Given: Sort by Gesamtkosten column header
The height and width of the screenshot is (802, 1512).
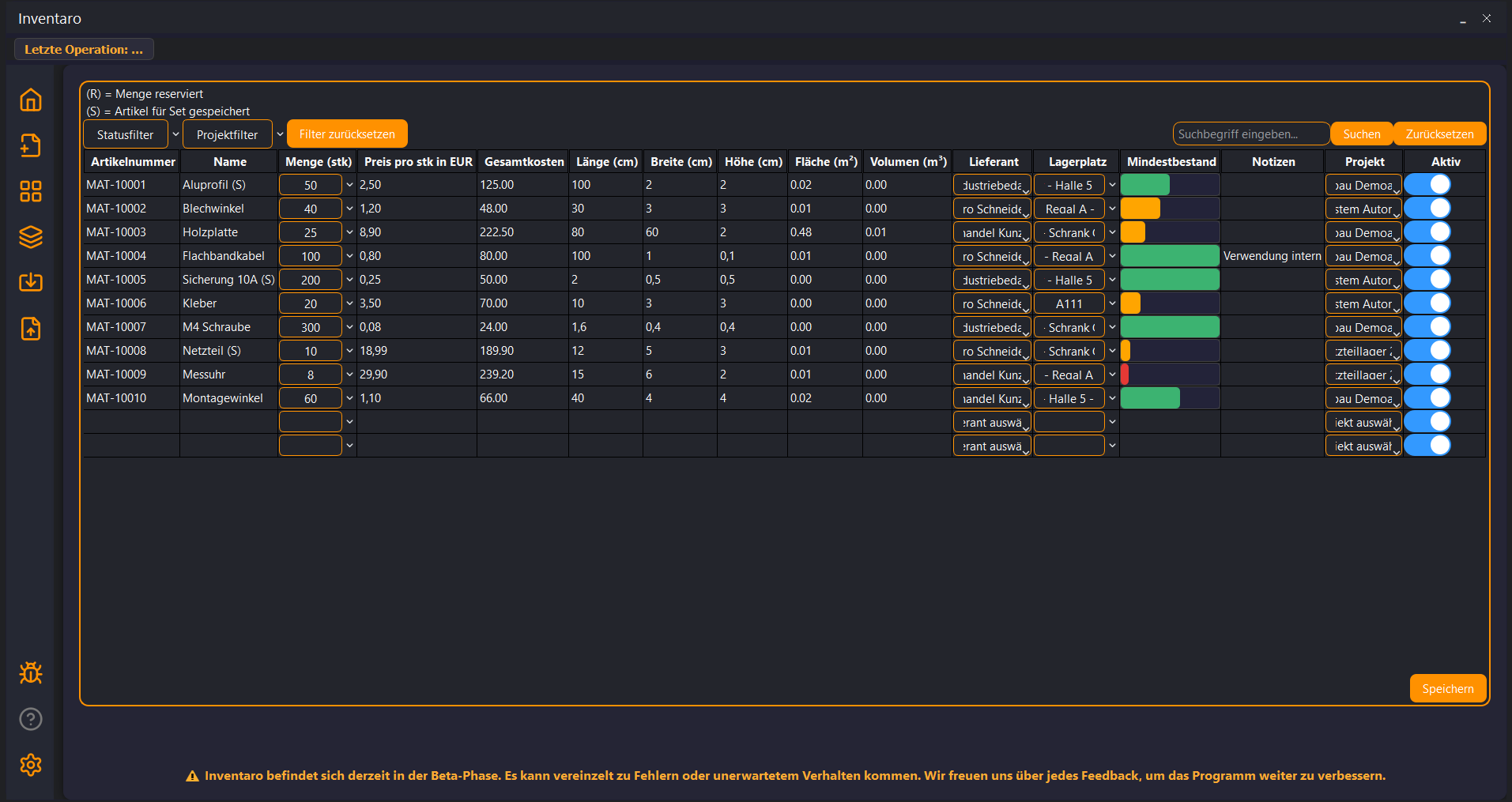Looking at the screenshot, I should click(523, 161).
